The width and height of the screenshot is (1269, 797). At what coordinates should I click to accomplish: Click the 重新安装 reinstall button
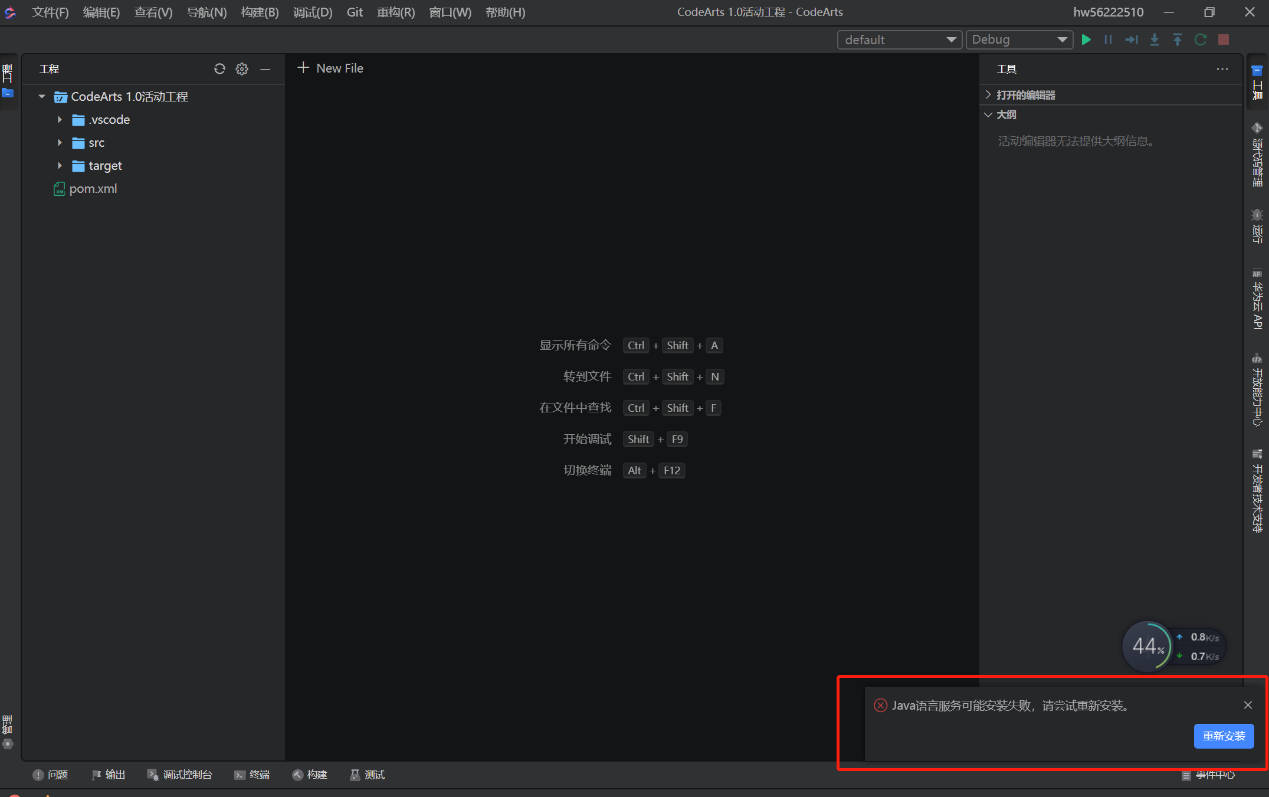[x=1224, y=736]
